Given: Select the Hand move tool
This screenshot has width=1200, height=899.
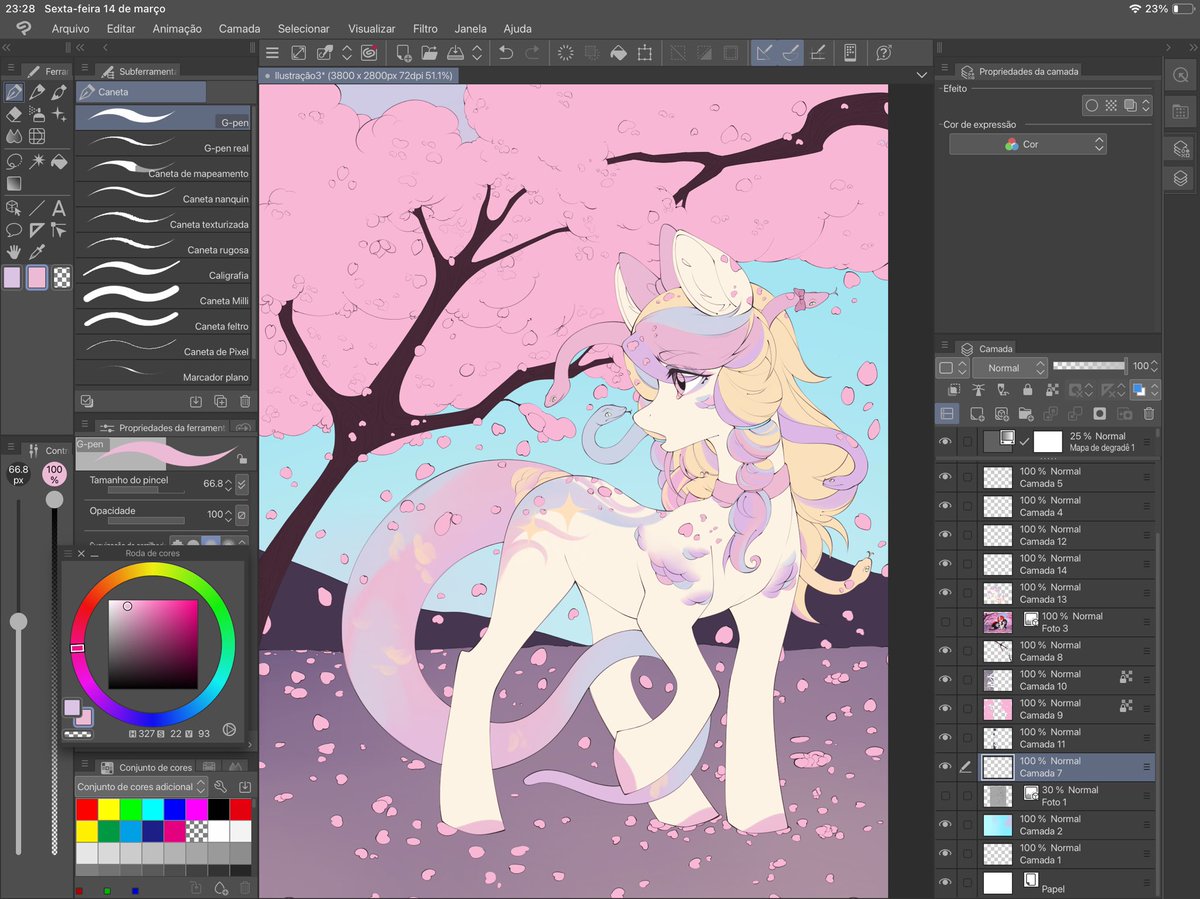Looking at the screenshot, I should point(14,252).
